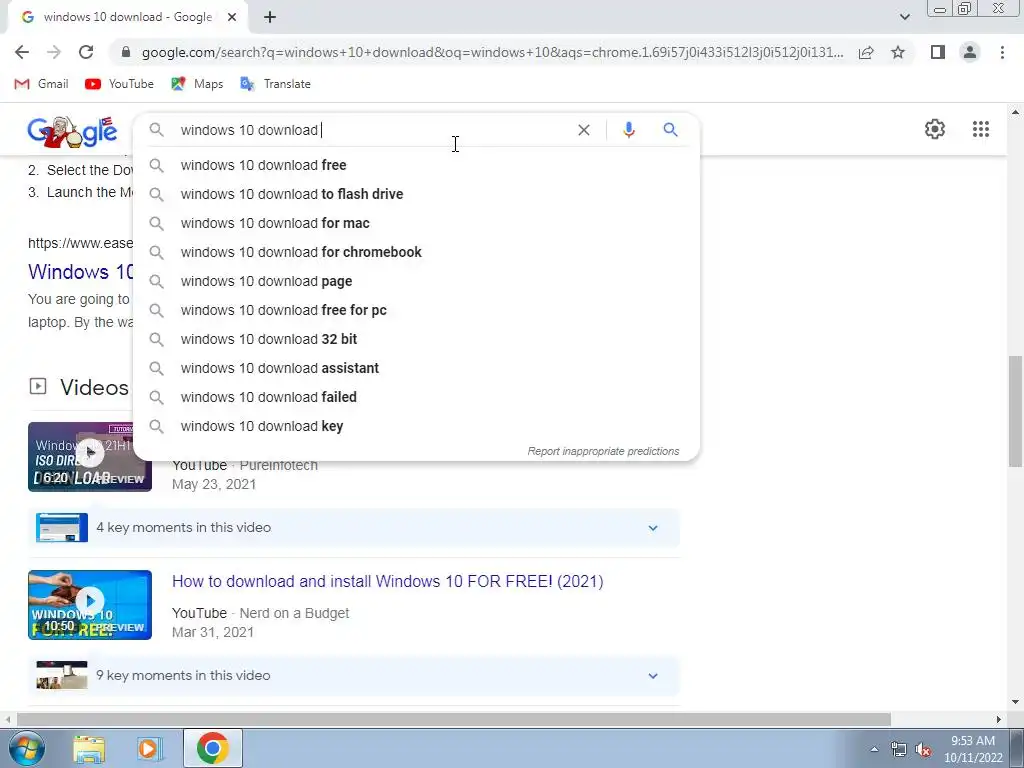Expand '9 key moments in this video'
1024x768 pixels.
coord(354,675)
